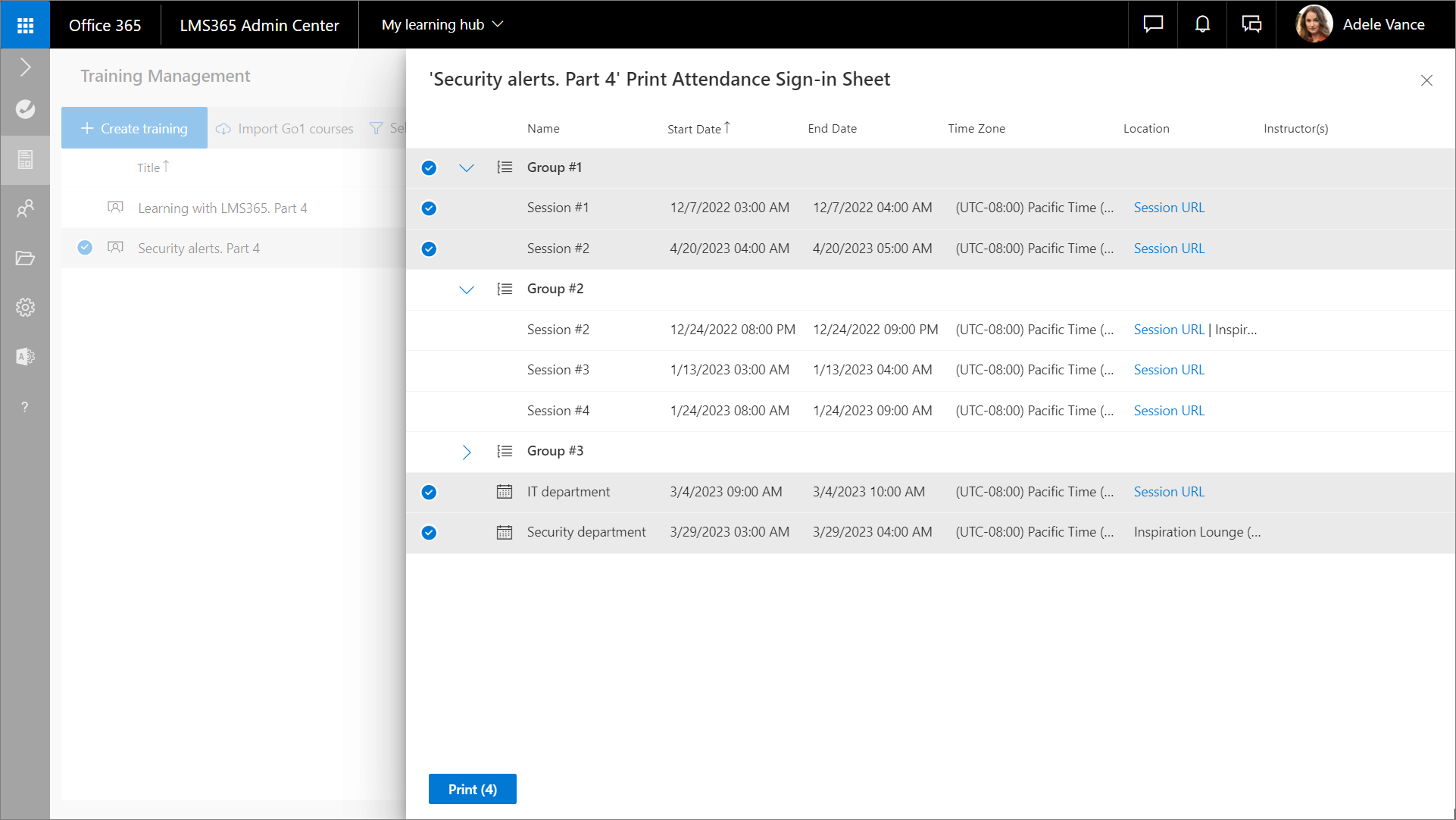Open My learning hub dropdown

click(442, 24)
